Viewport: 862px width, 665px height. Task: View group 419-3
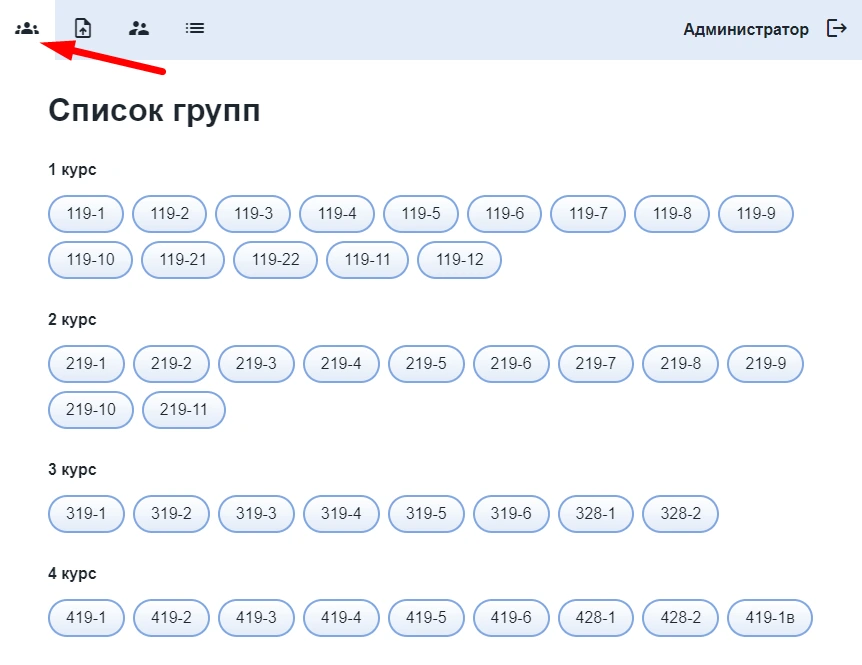pos(256,618)
